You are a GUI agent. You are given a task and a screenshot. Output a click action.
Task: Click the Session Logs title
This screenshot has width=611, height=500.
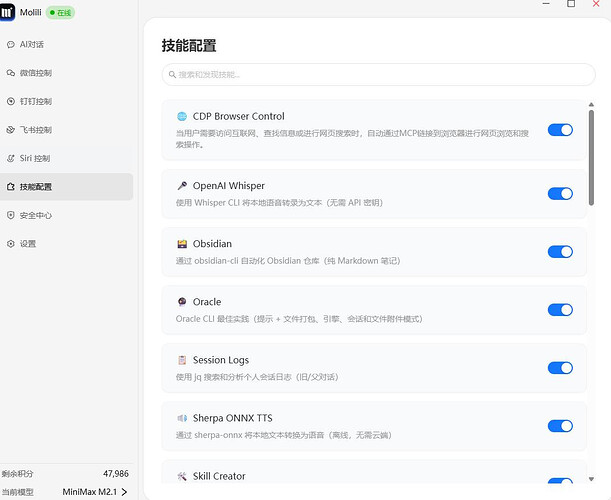tap(221, 360)
